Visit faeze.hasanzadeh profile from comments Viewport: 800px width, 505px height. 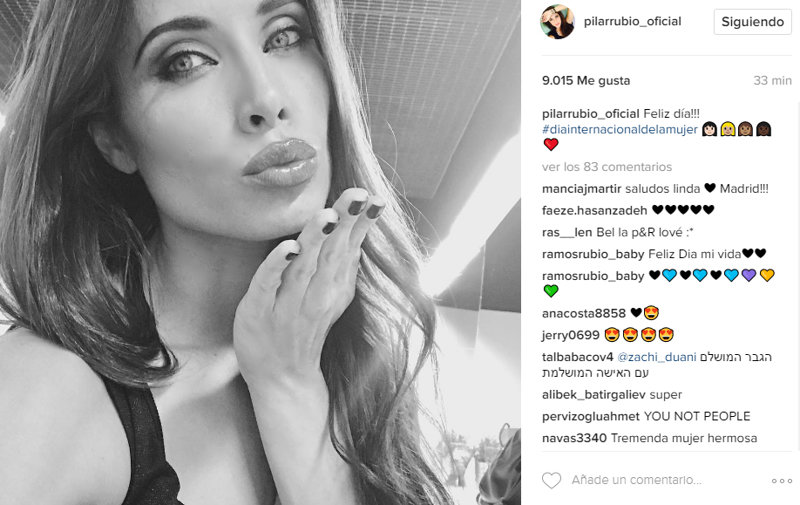(594, 210)
